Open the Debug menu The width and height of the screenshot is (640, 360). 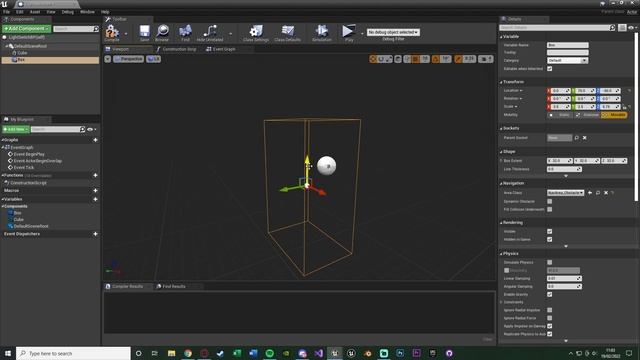(68, 12)
